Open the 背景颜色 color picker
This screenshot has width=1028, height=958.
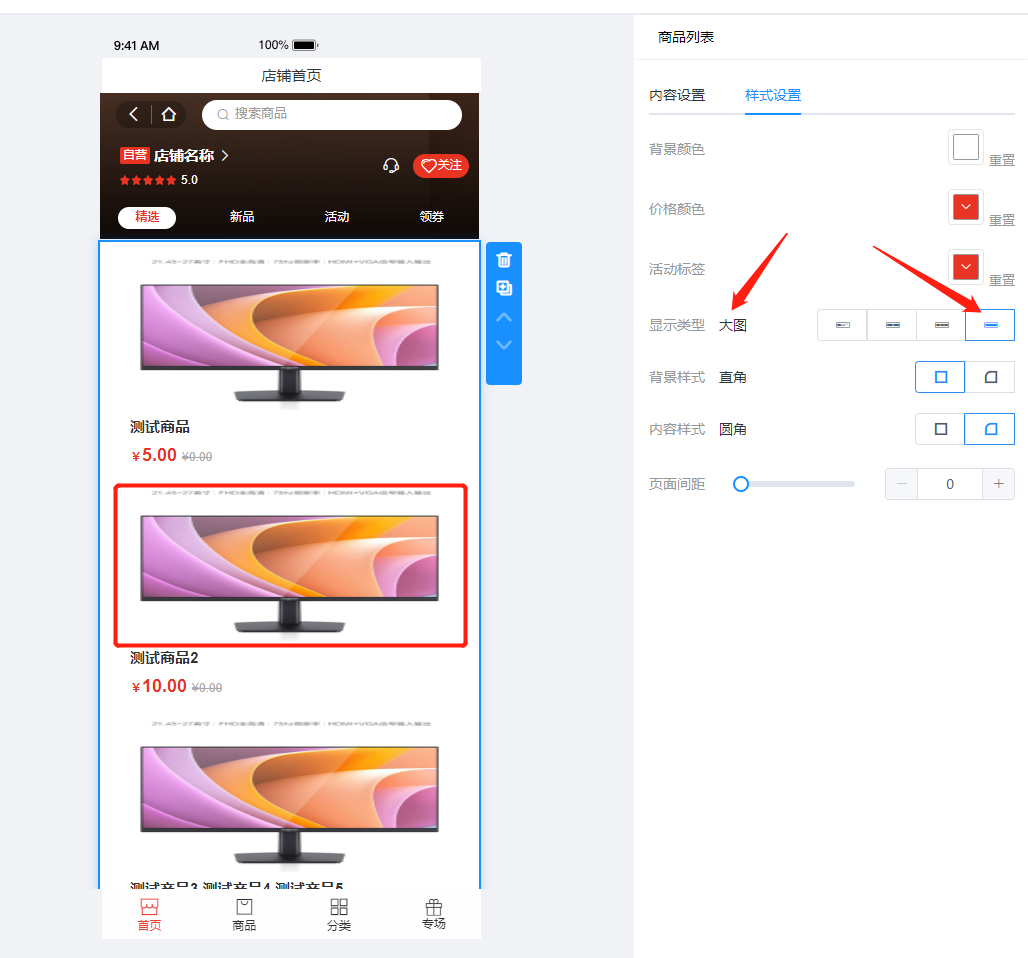[x=966, y=147]
